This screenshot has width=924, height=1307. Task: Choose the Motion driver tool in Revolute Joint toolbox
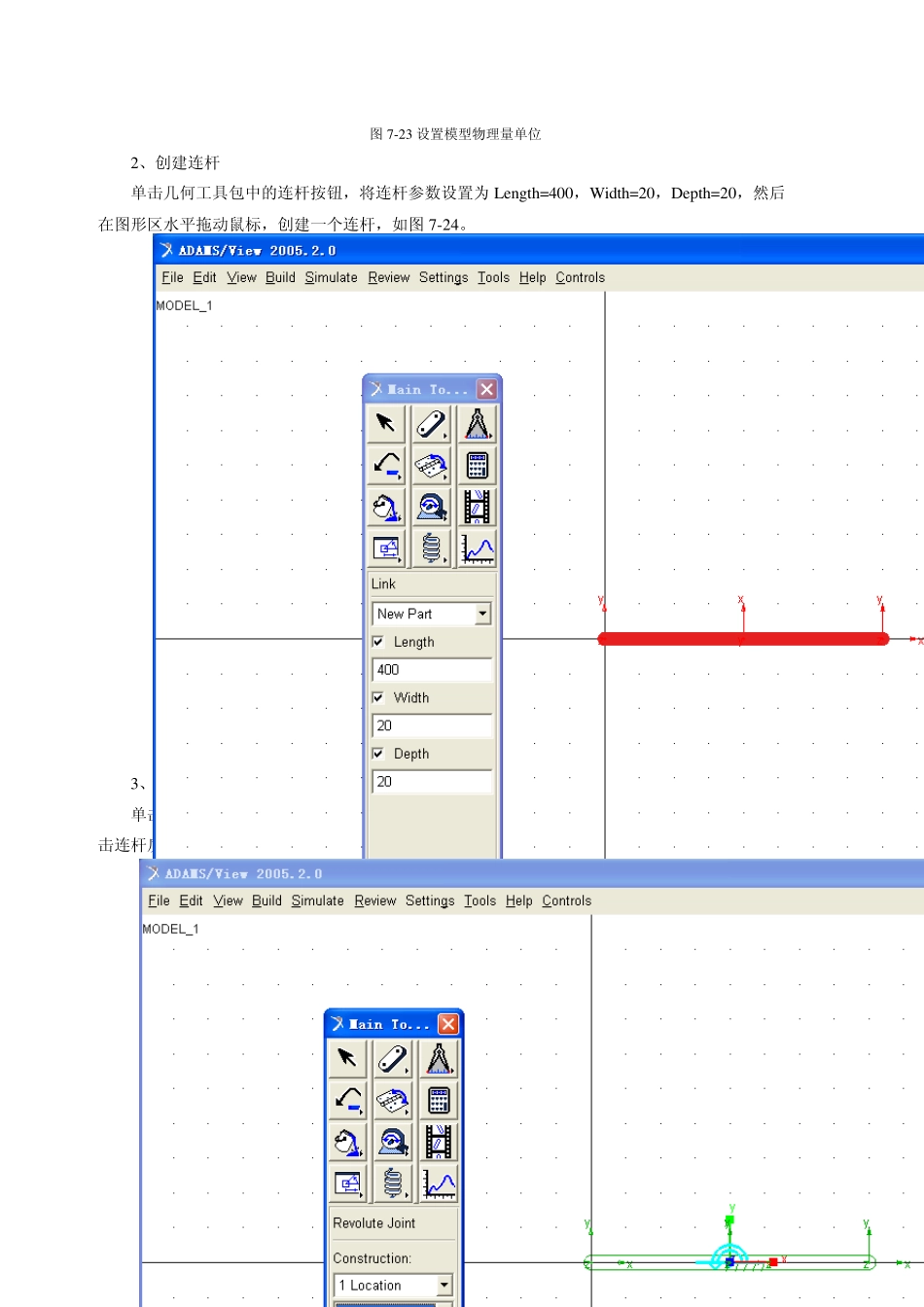(393, 1142)
